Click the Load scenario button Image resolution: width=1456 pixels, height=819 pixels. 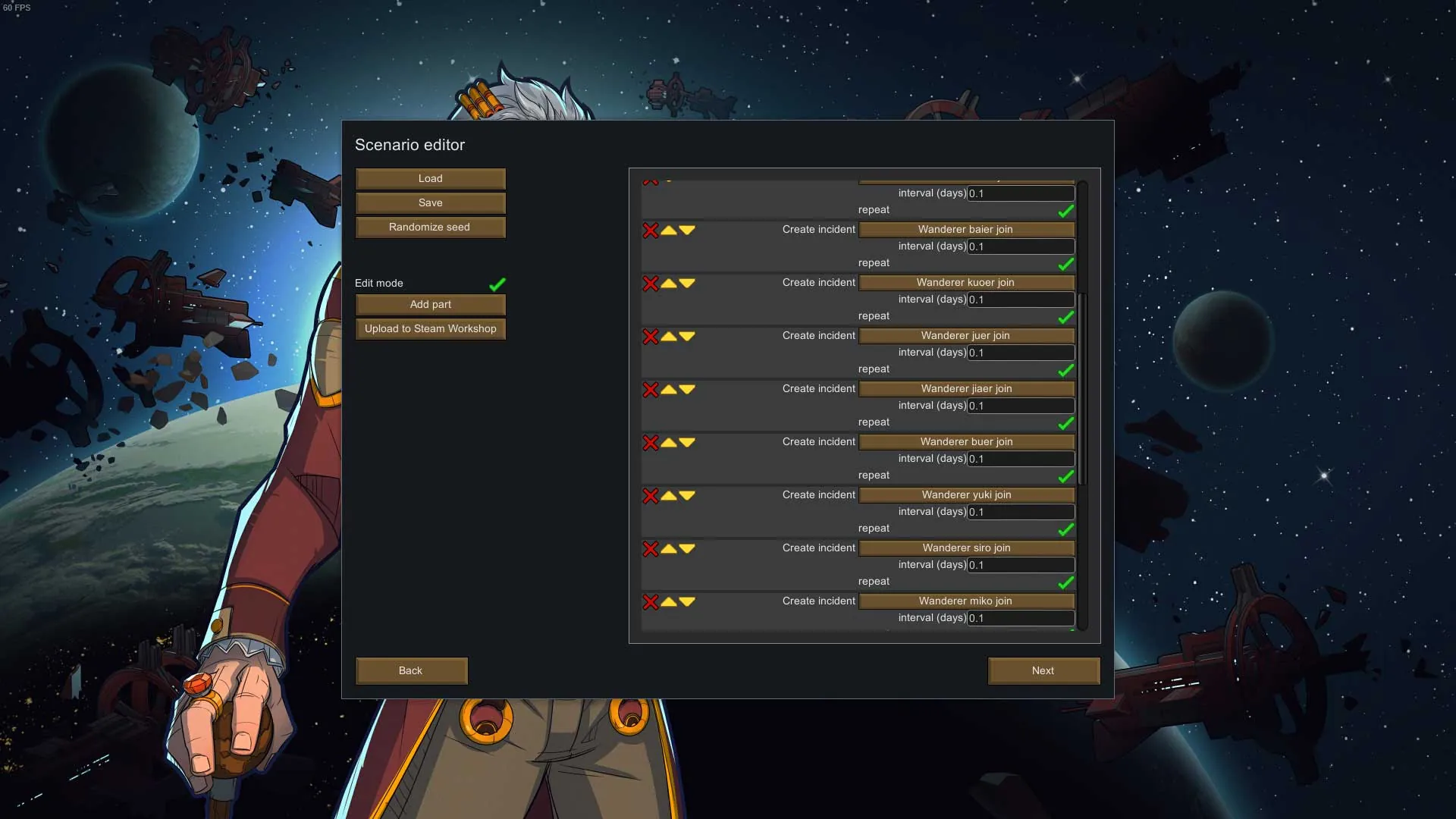[430, 178]
